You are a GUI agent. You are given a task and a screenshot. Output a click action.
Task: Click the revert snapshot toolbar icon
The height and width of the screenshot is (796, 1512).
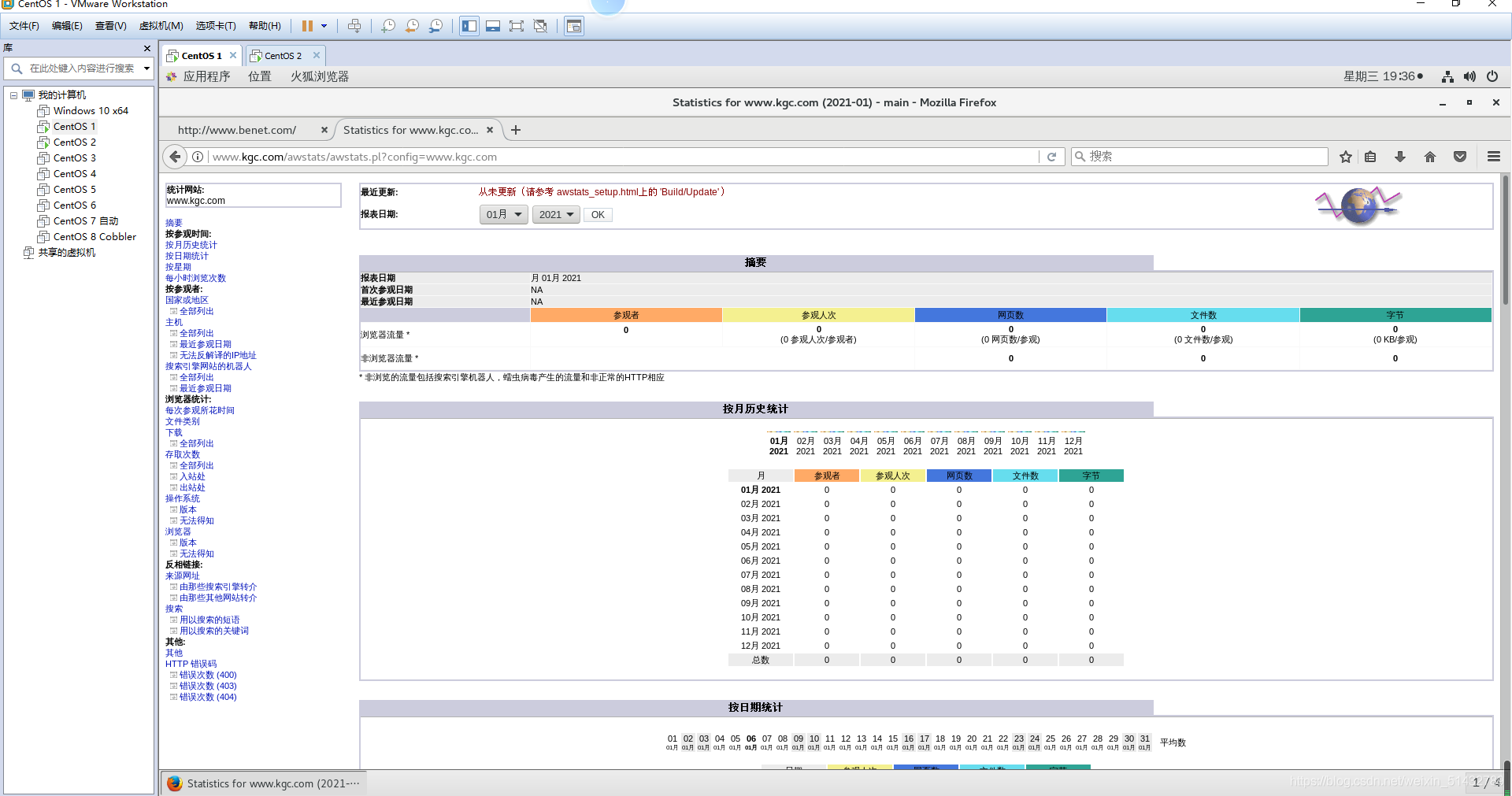412,26
